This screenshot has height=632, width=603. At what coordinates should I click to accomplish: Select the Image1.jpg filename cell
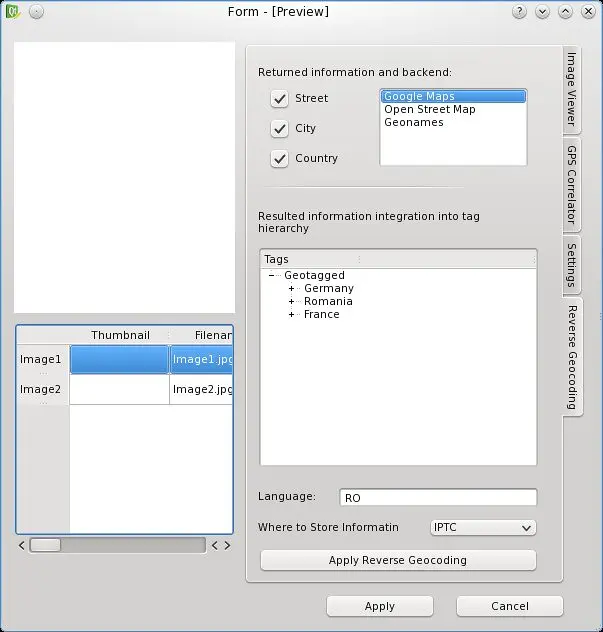pyautogui.click(x=201, y=360)
